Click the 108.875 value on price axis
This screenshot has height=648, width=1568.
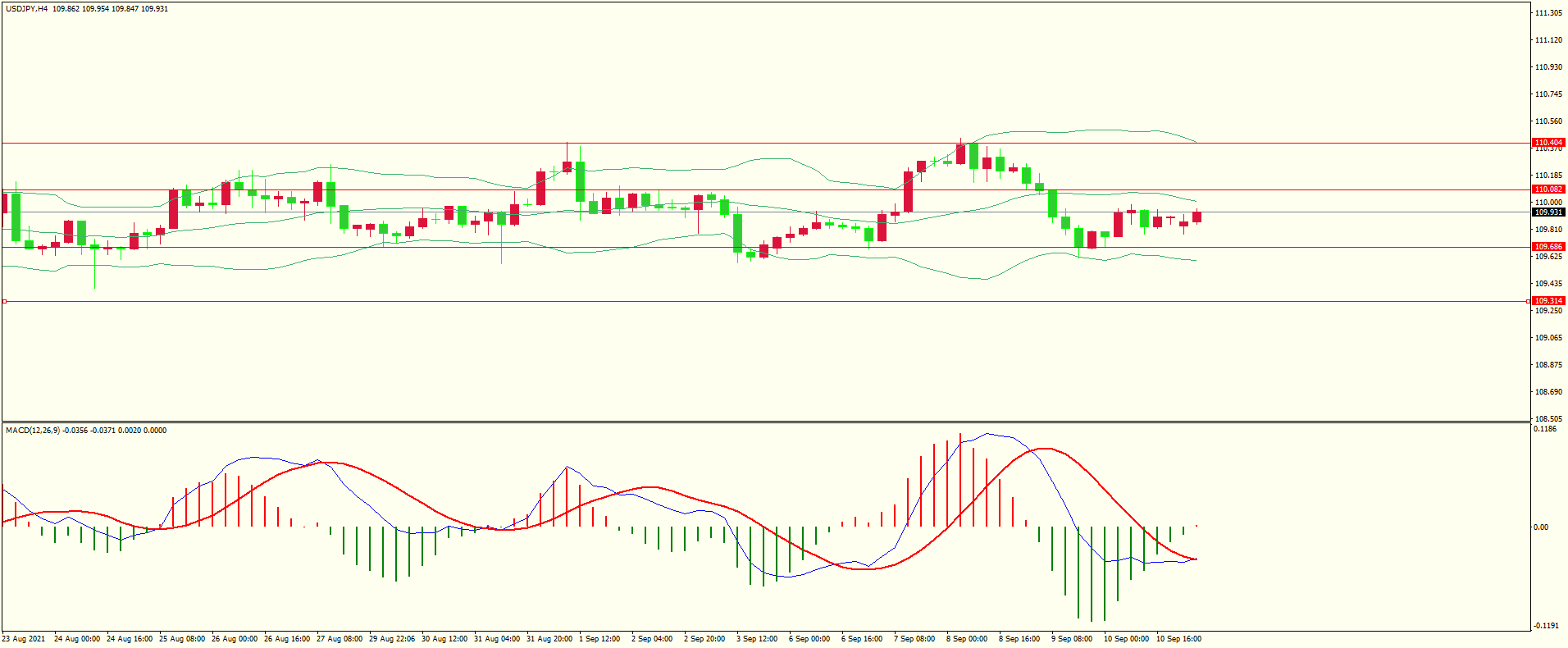[1548, 365]
